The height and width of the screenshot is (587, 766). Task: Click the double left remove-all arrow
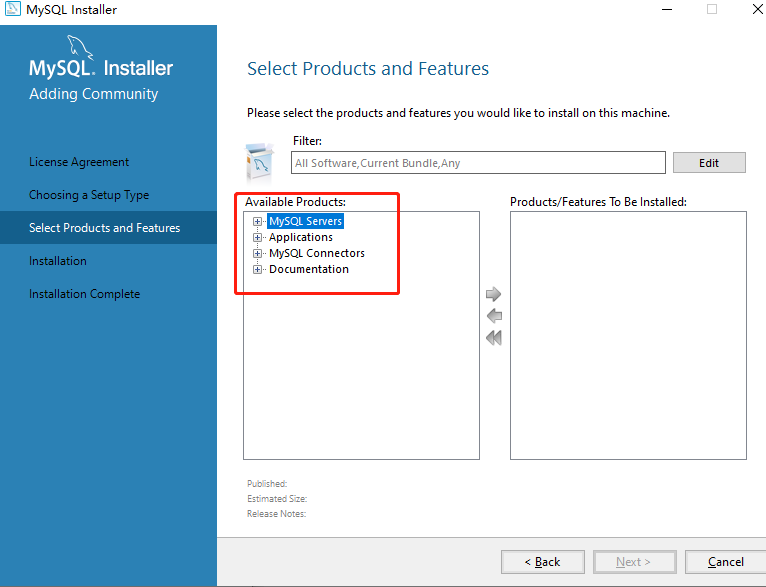click(493, 338)
